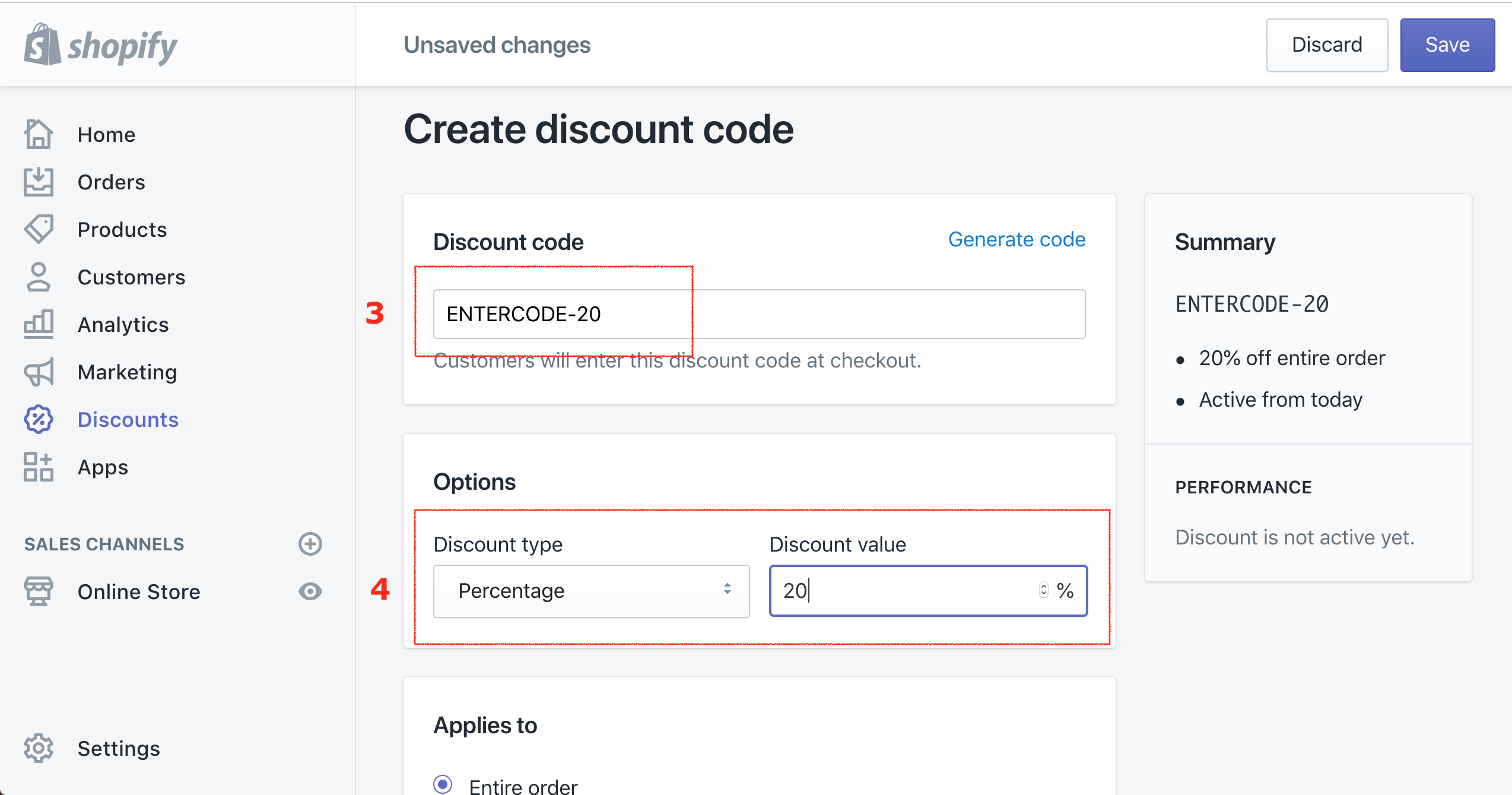Image resolution: width=1512 pixels, height=795 pixels.
Task: Open the Discount type Percentage dropdown
Action: click(x=592, y=591)
